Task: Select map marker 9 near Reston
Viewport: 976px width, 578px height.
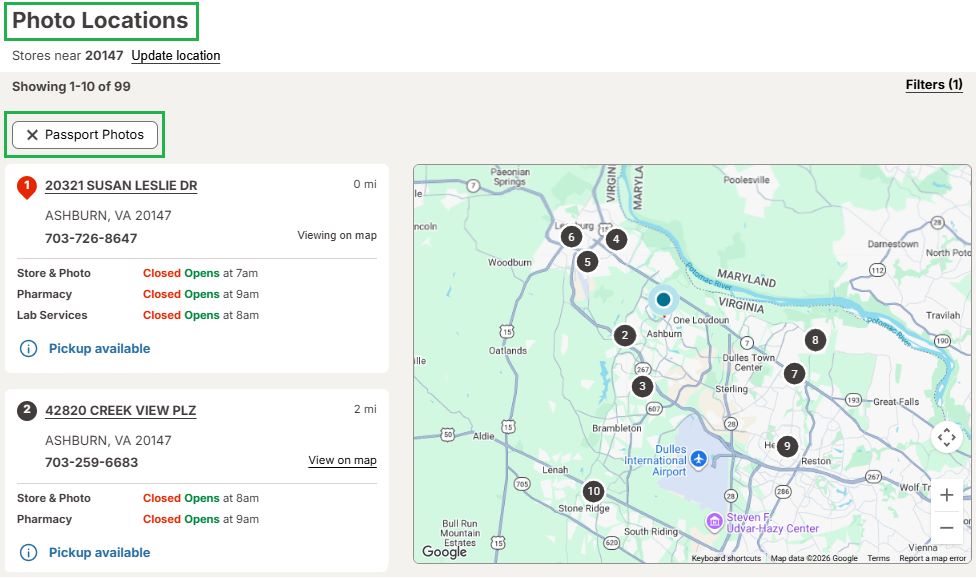Action: click(x=787, y=446)
